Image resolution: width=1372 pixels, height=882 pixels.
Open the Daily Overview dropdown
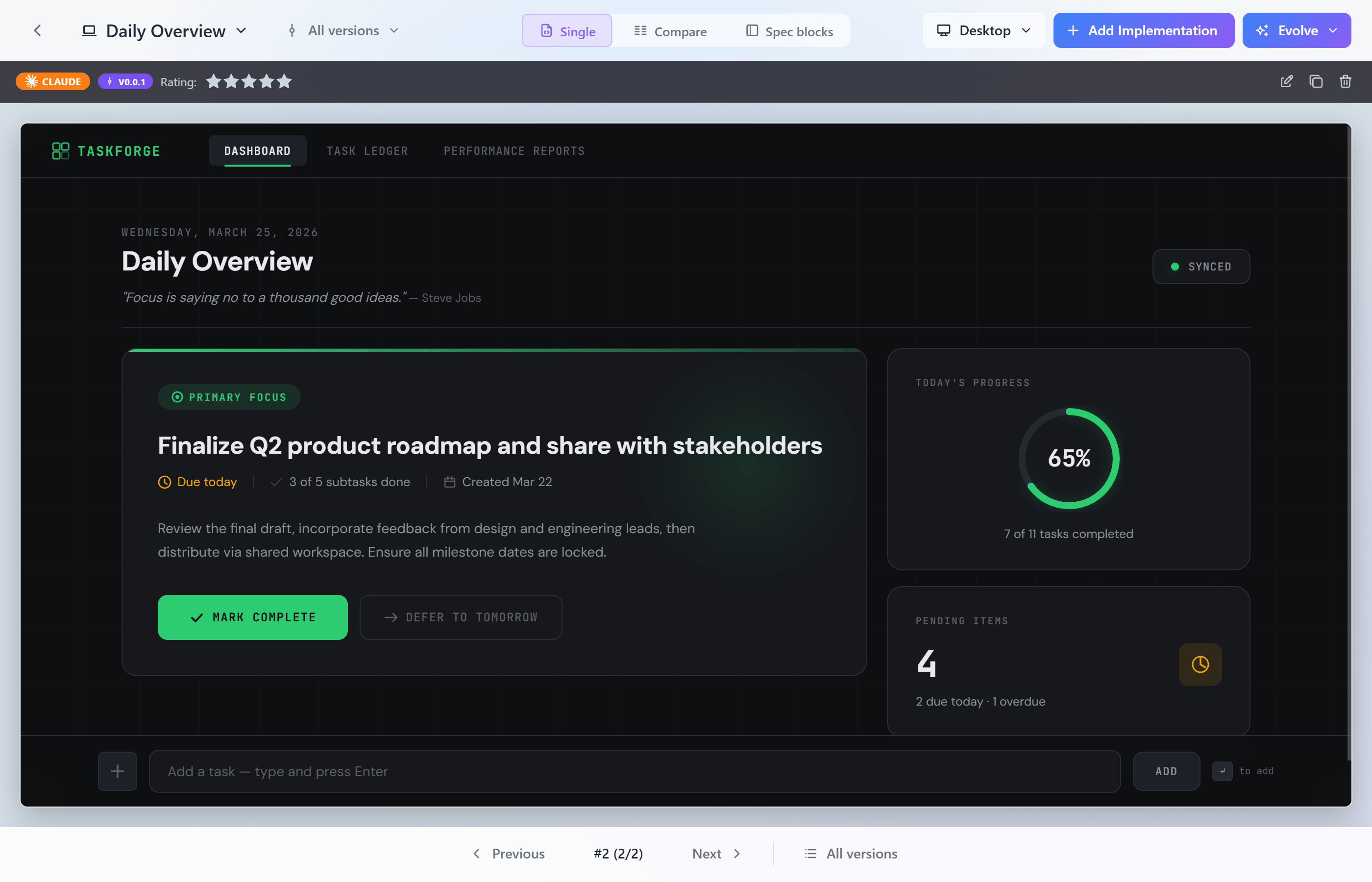[x=165, y=31]
